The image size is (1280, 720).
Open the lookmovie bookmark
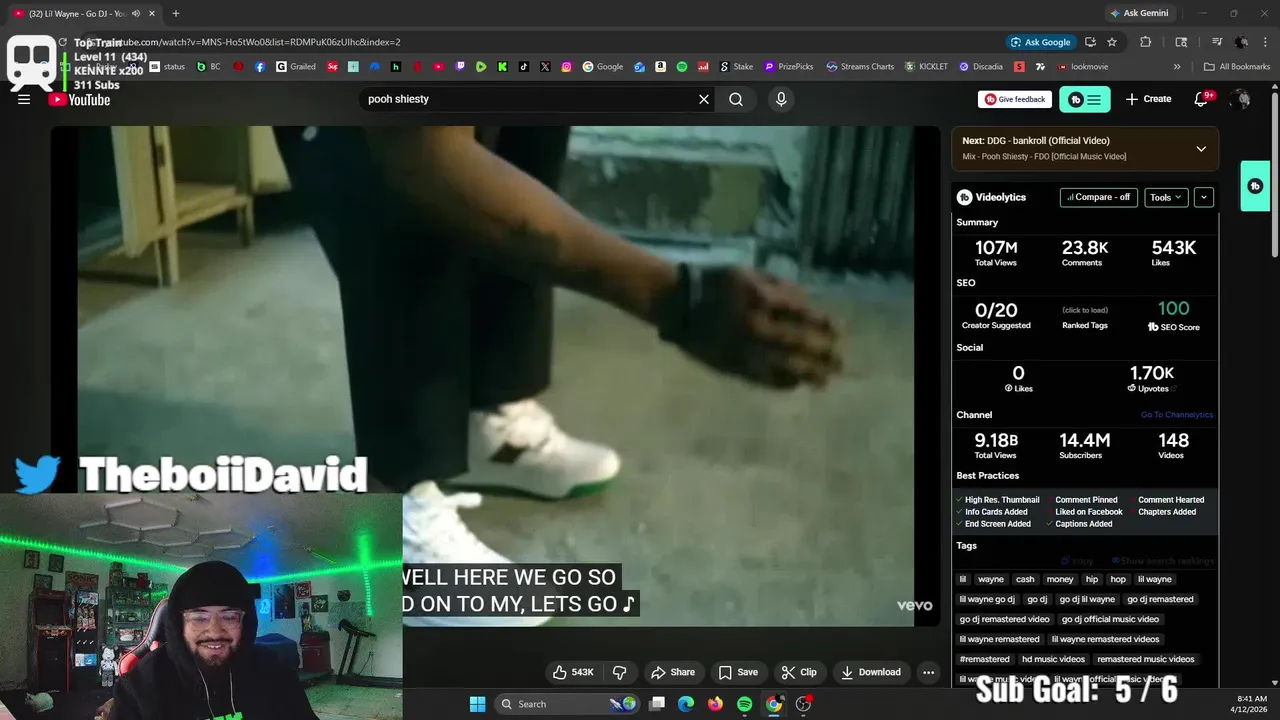[1082, 67]
